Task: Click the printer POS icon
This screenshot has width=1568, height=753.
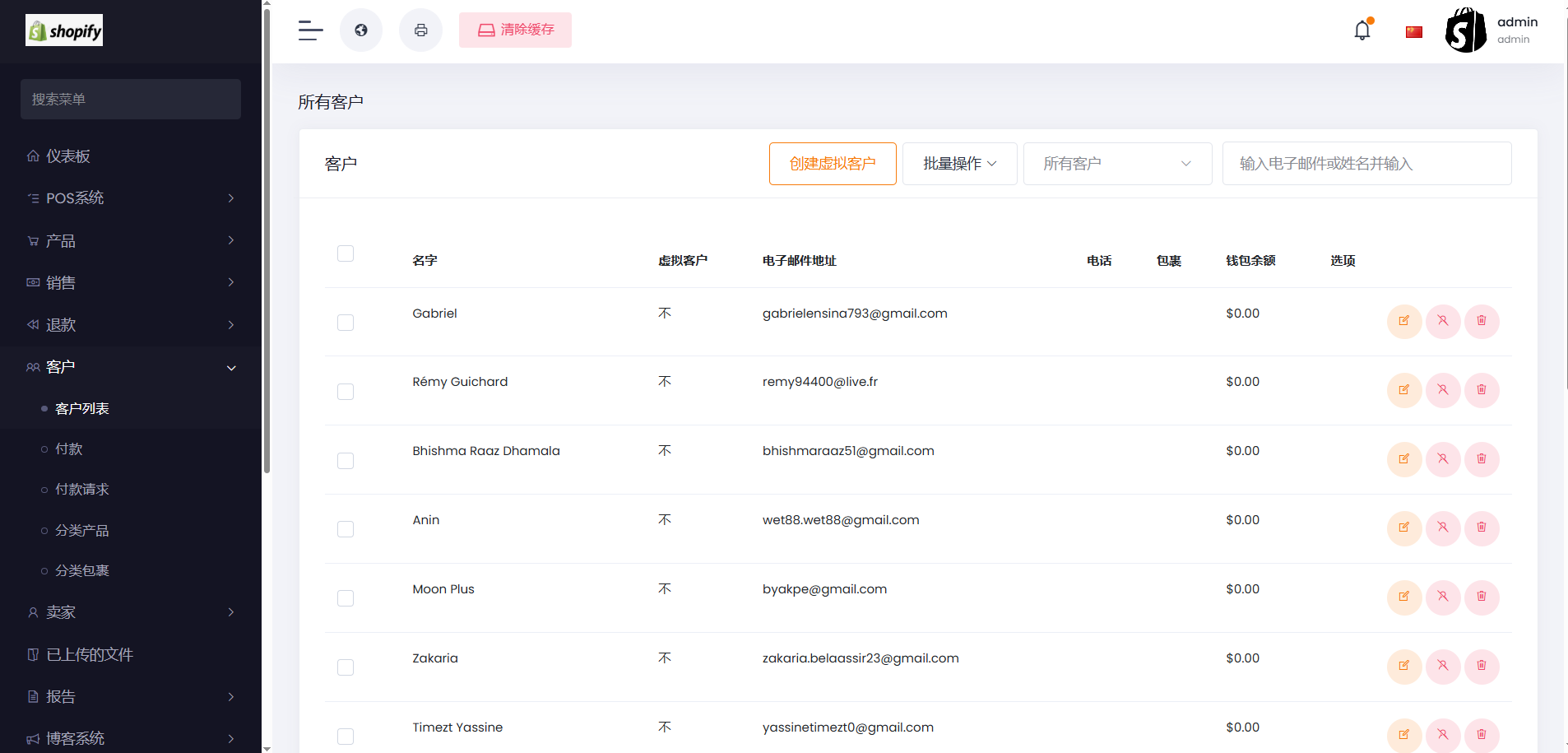Action: (420, 30)
